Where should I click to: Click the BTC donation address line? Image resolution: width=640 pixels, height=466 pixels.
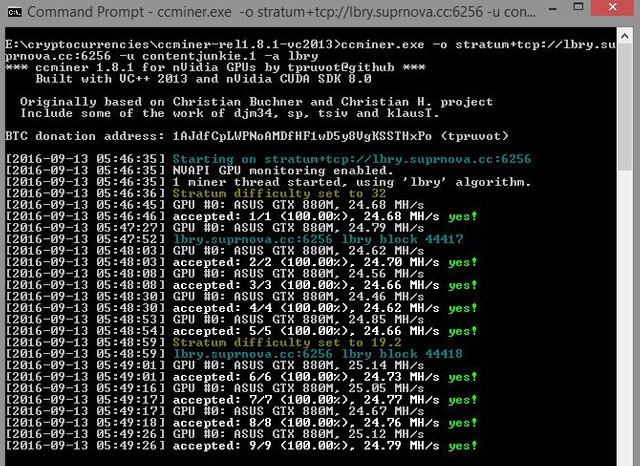coord(257,136)
